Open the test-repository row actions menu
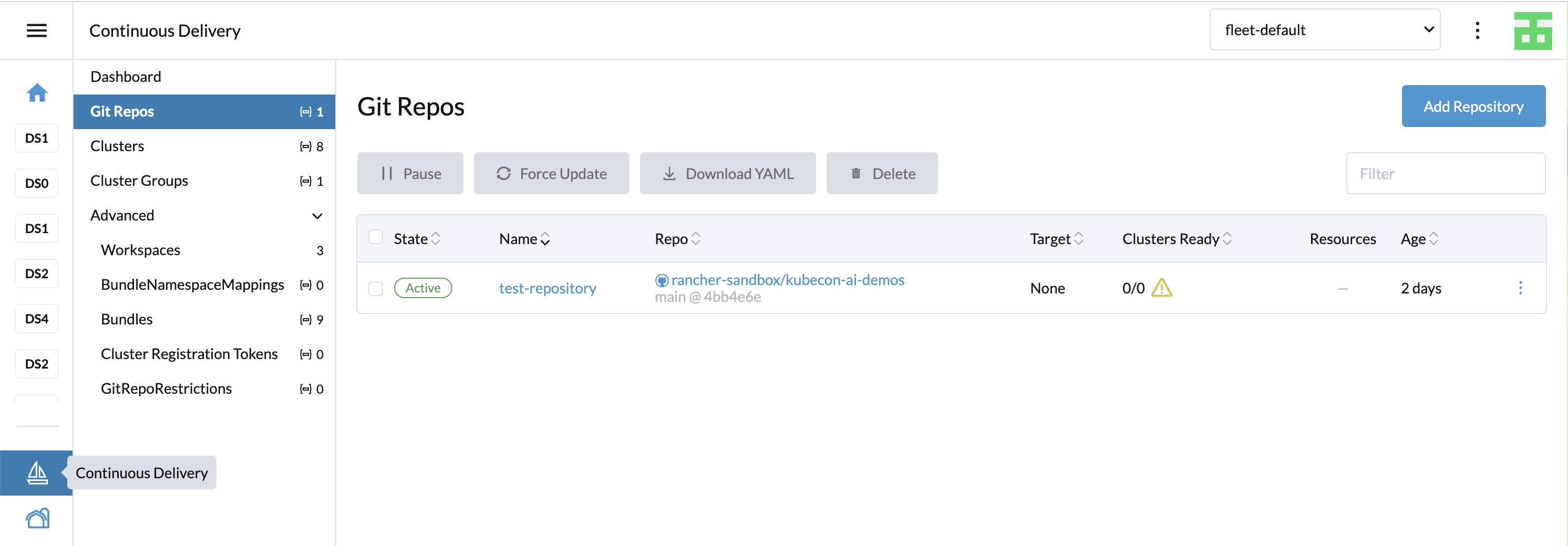Image resolution: width=1568 pixels, height=546 pixels. [1520, 288]
